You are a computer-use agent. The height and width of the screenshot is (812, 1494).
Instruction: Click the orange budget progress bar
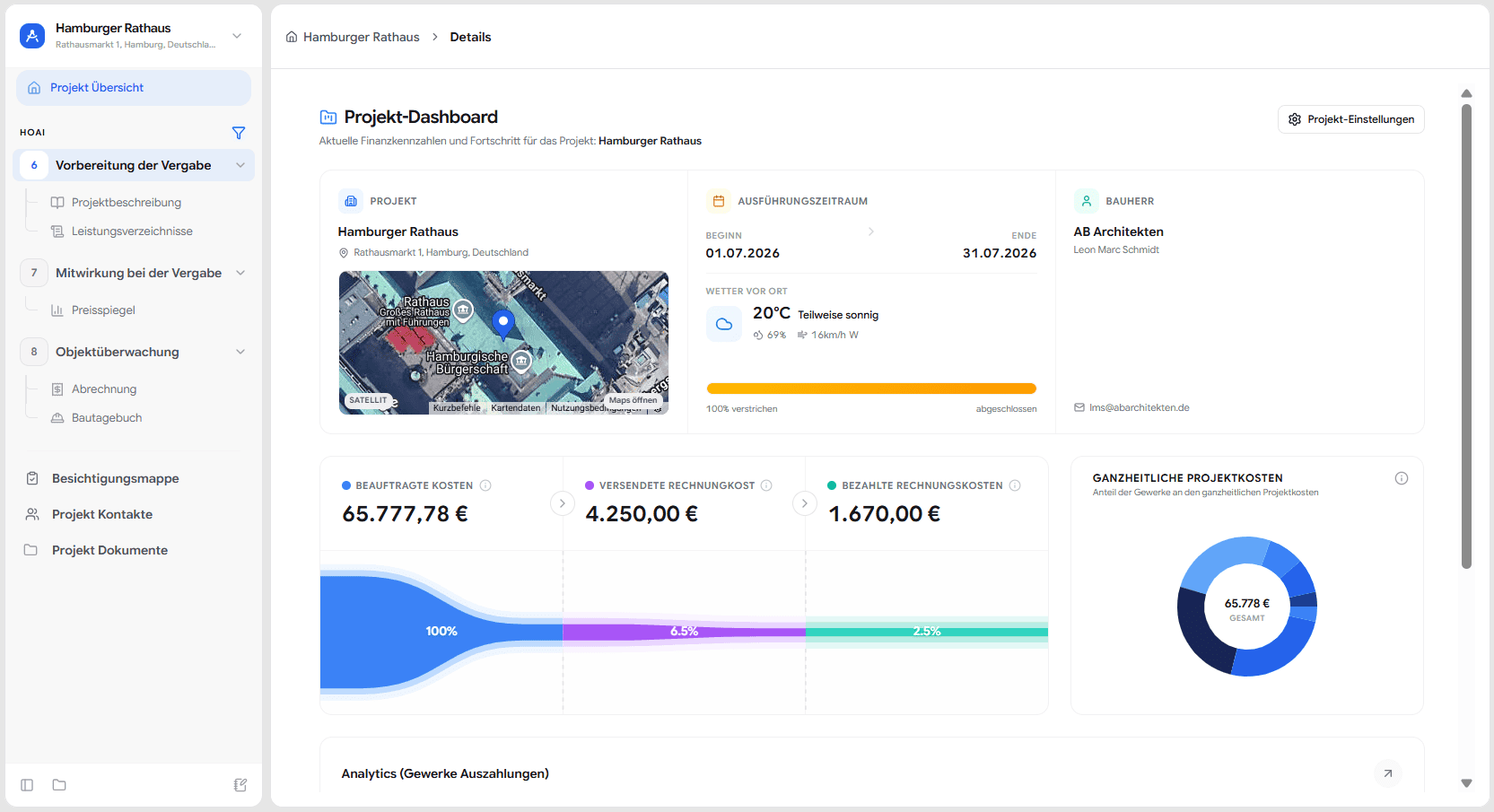pyautogui.click(x=871, y=389)
